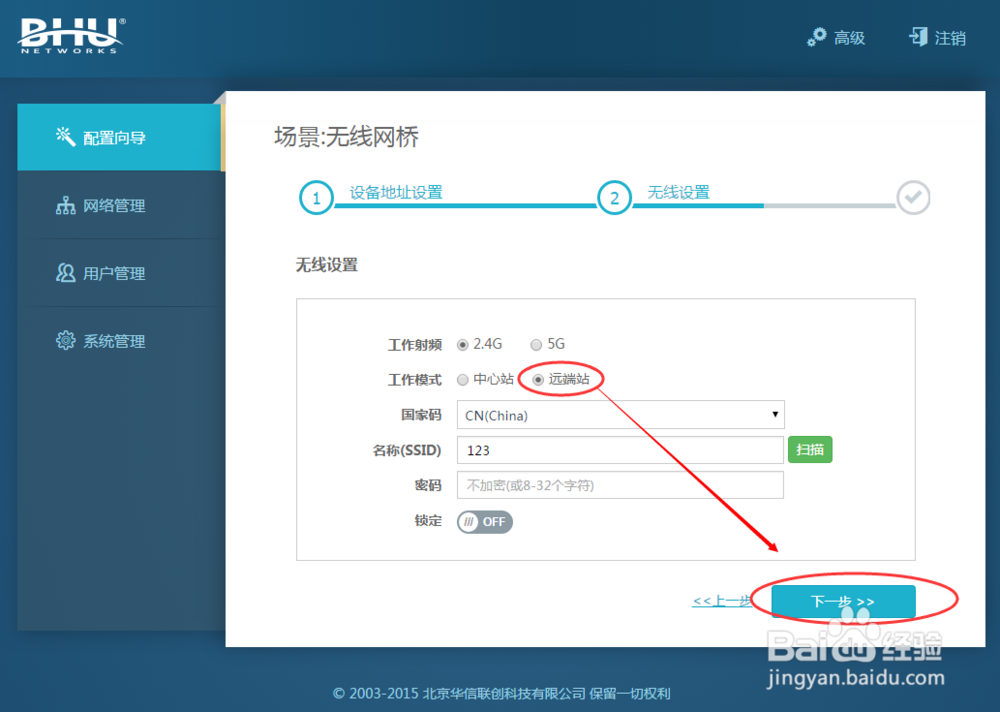This screenshot has width=1000, height=712.
Task: Click the 下一步 >> next button
Action: 843,602
